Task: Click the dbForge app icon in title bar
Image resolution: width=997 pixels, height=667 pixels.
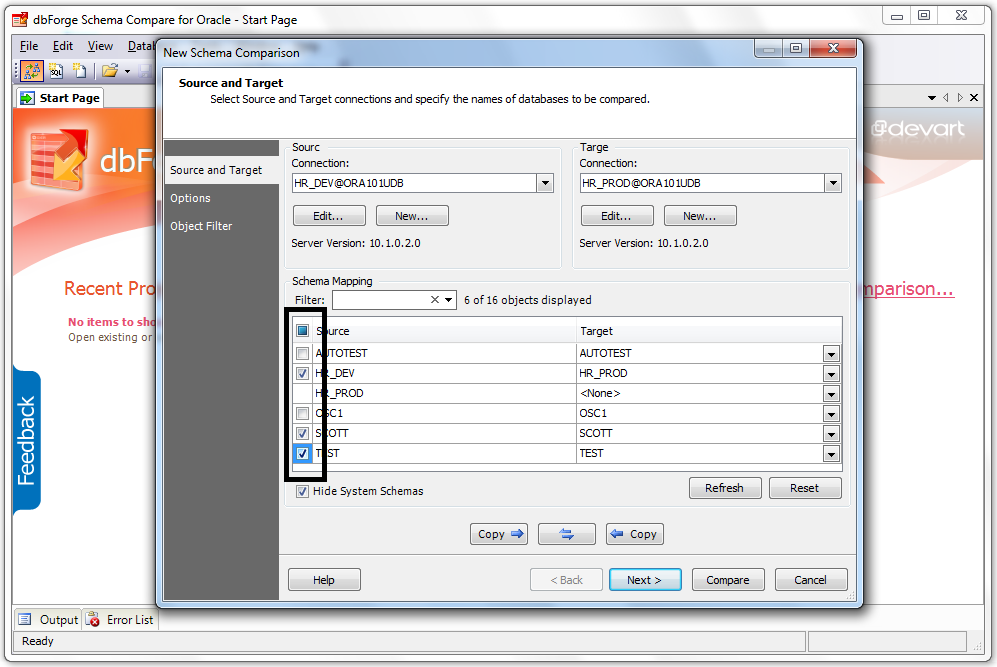Action: point(20,20)
